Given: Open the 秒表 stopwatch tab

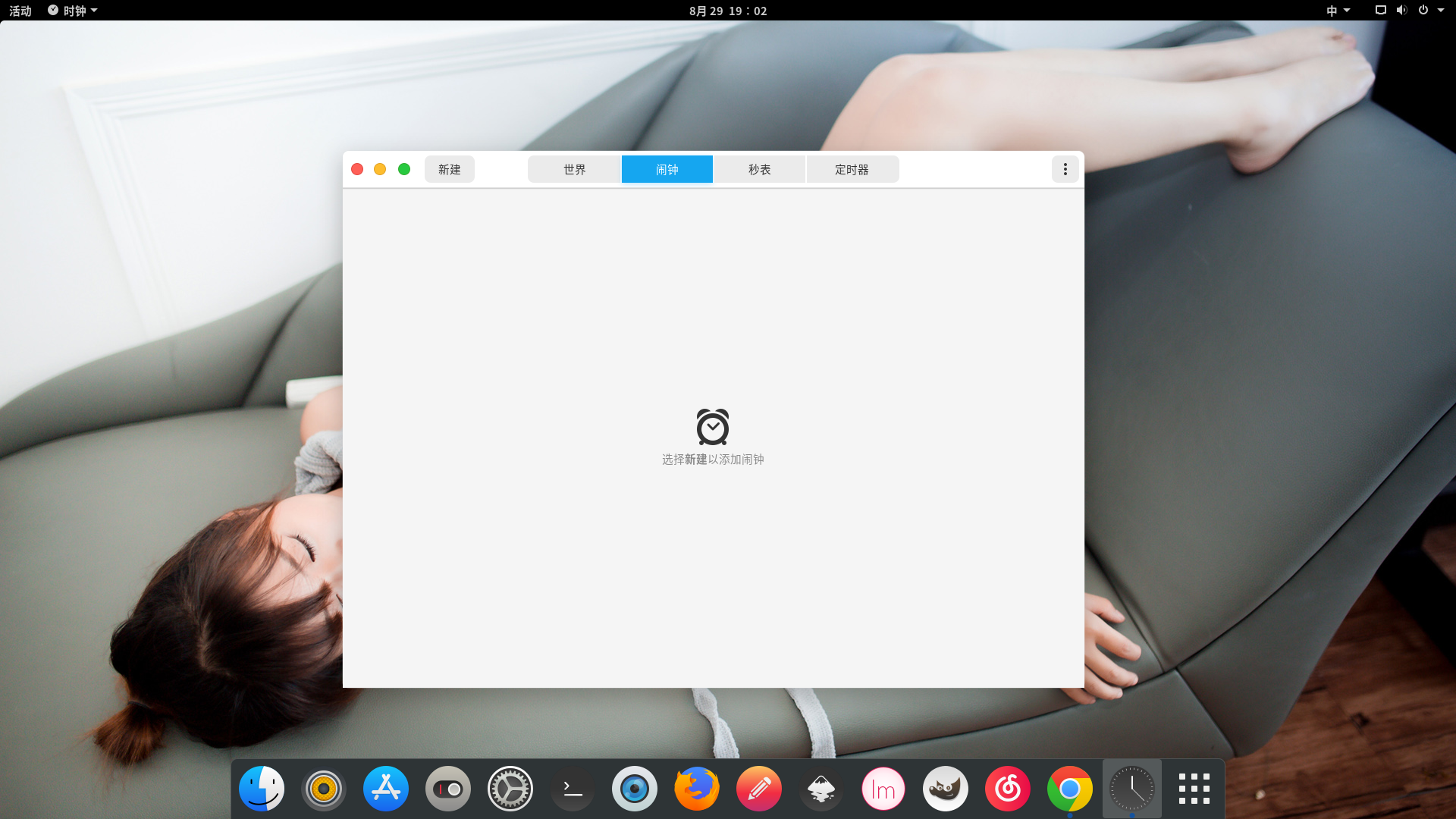Looking at the screenshot, I should [x=759, y=169].
